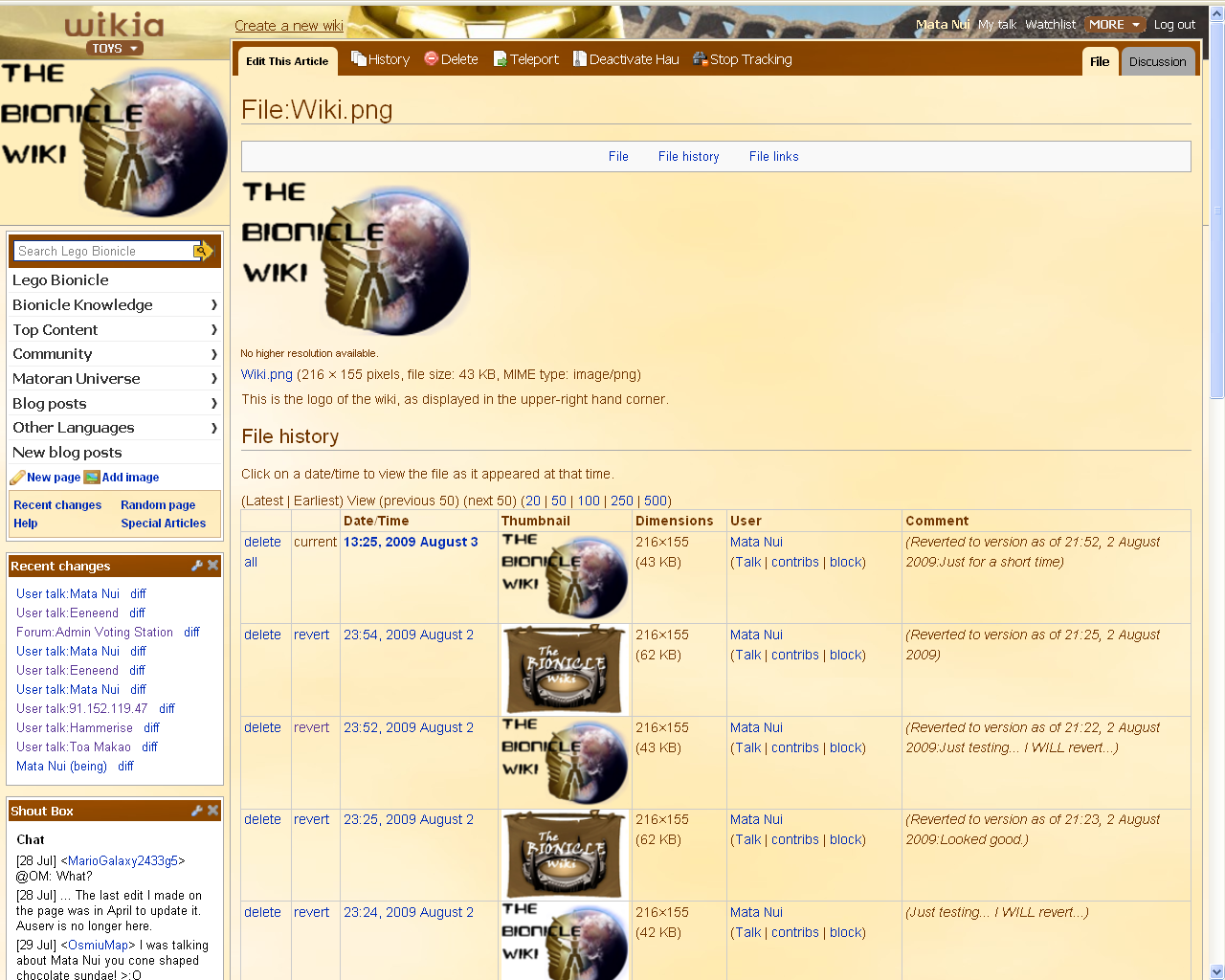This screenshot has height=980, width=1225.
Task: Open Recent changes widget wrench settings
Action: (x=197, y=566)
